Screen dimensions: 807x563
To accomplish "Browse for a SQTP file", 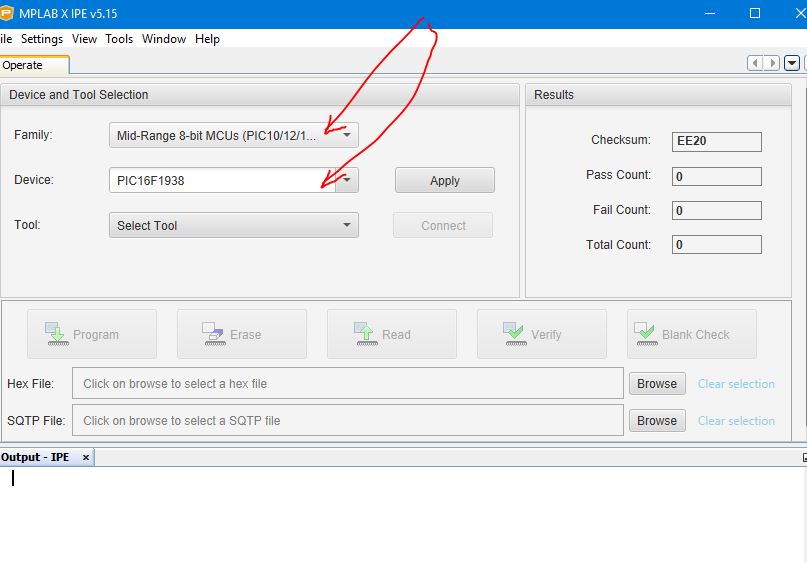I will click(657, 421).
